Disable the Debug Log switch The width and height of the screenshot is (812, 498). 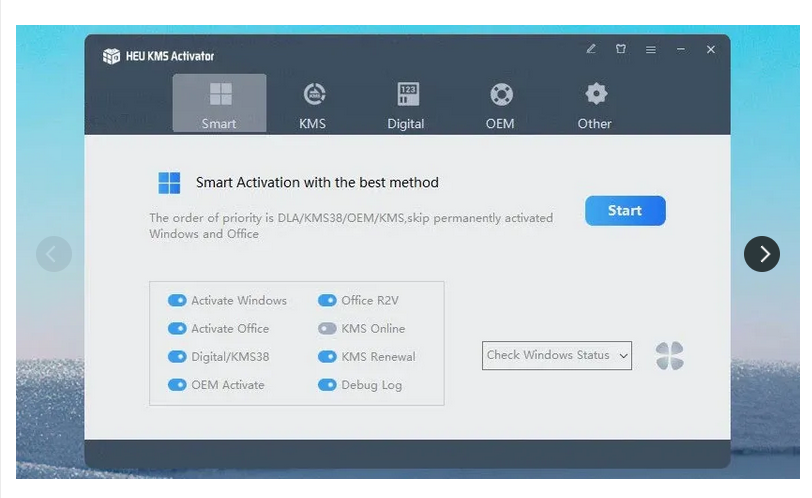(327, 385)
